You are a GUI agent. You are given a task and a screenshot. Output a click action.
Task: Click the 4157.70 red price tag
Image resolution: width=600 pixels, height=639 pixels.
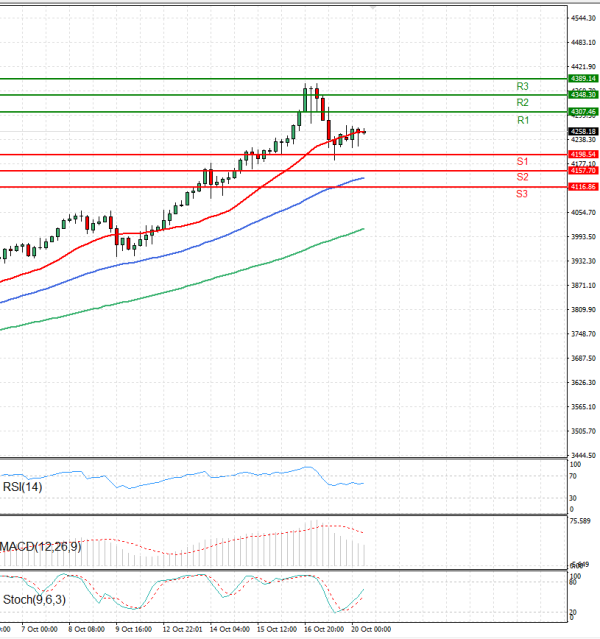pyautogui.click(x=583, y=171)
